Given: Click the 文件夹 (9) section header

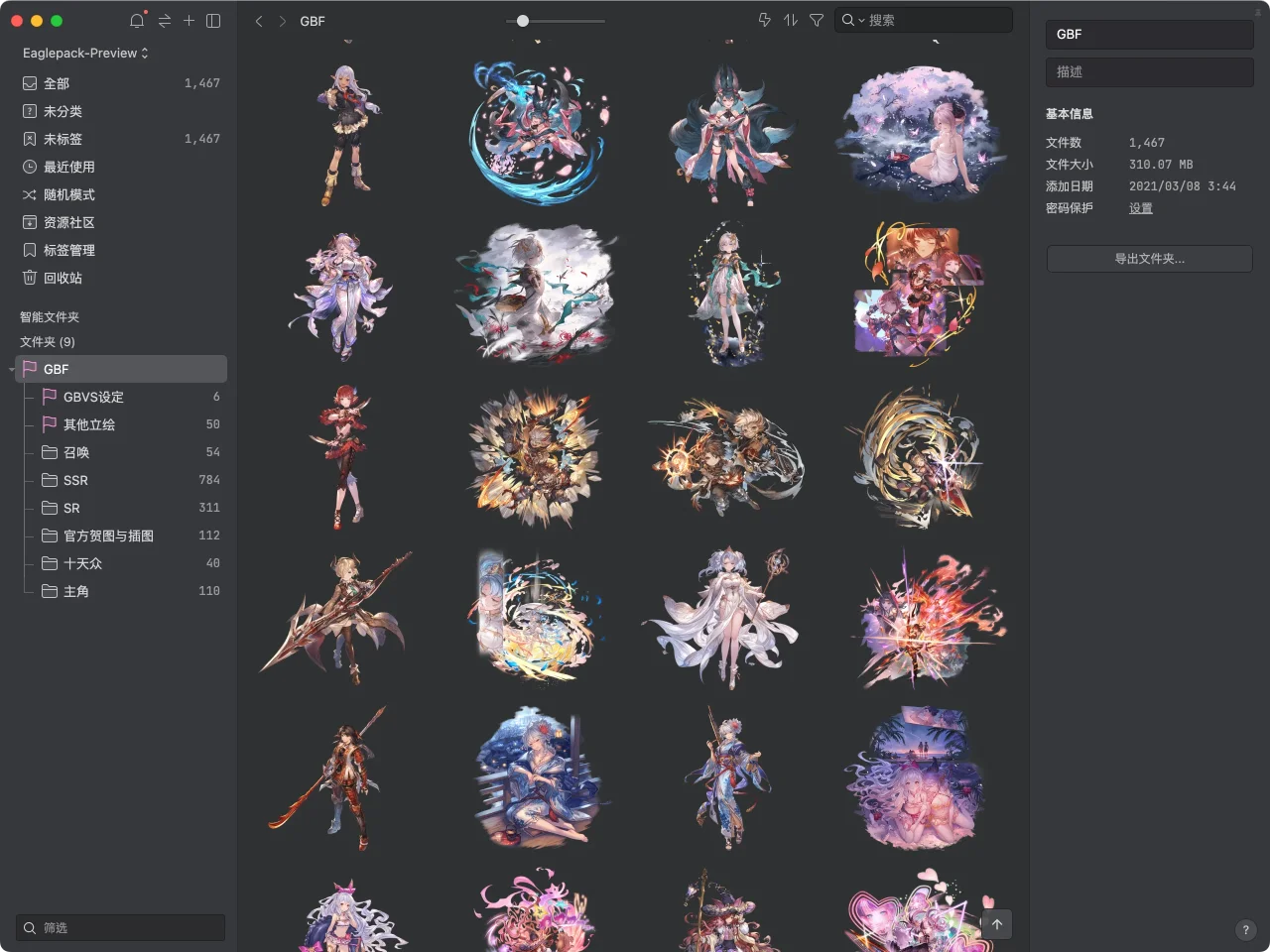Looking at the screenshot, I should pyautogui.click(x=48, y=342).
